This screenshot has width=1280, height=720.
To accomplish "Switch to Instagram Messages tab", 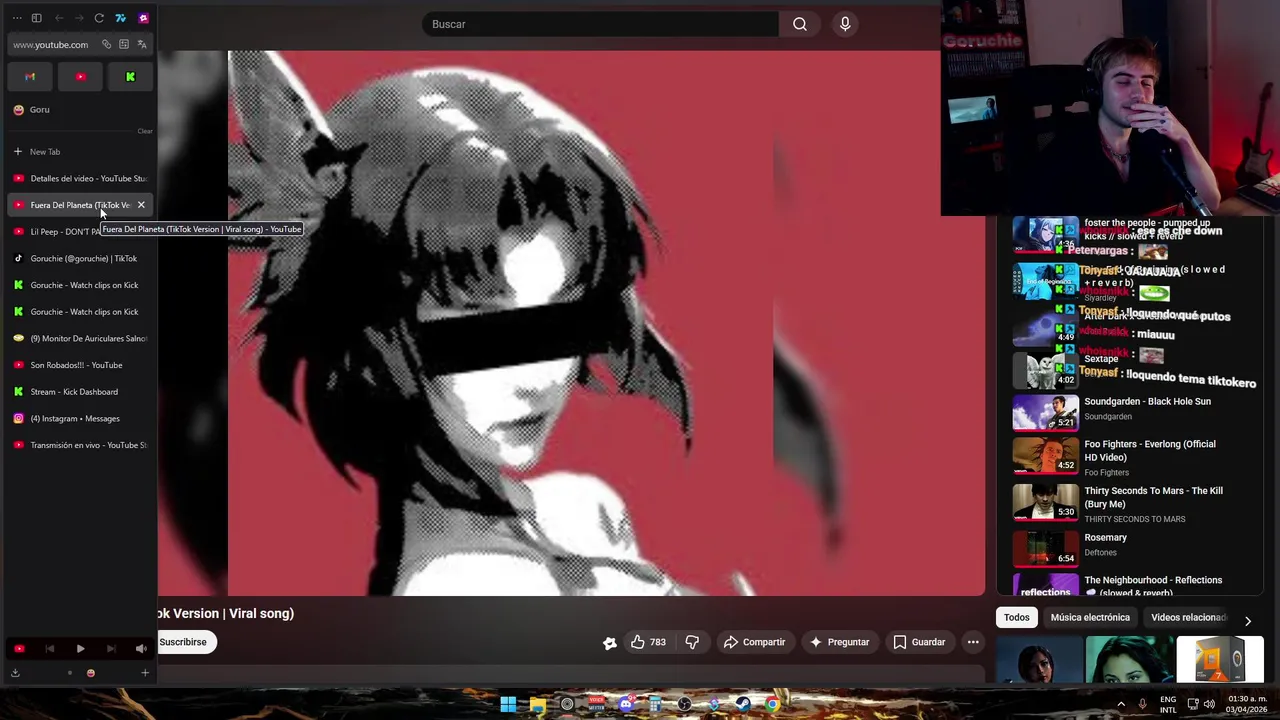I will [x=79, y=418].
